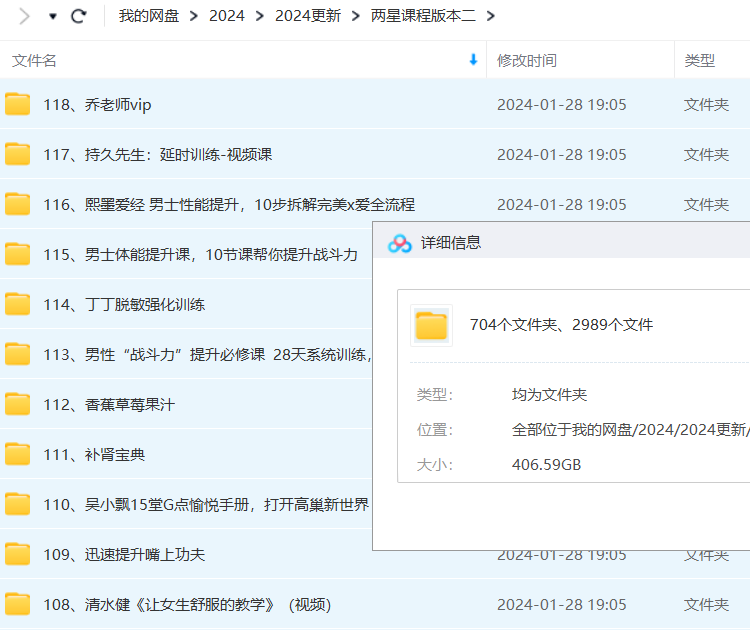Image resolution: width=750 pixels, height=630 pixels.
Task: Click the refresh icon
Action: 79,16
